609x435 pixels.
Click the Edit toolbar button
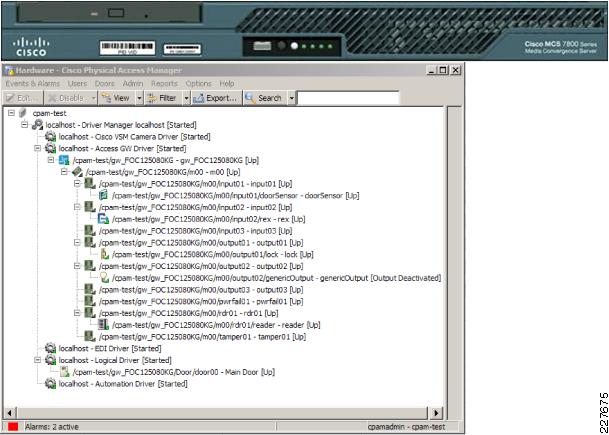click(22, 98)
